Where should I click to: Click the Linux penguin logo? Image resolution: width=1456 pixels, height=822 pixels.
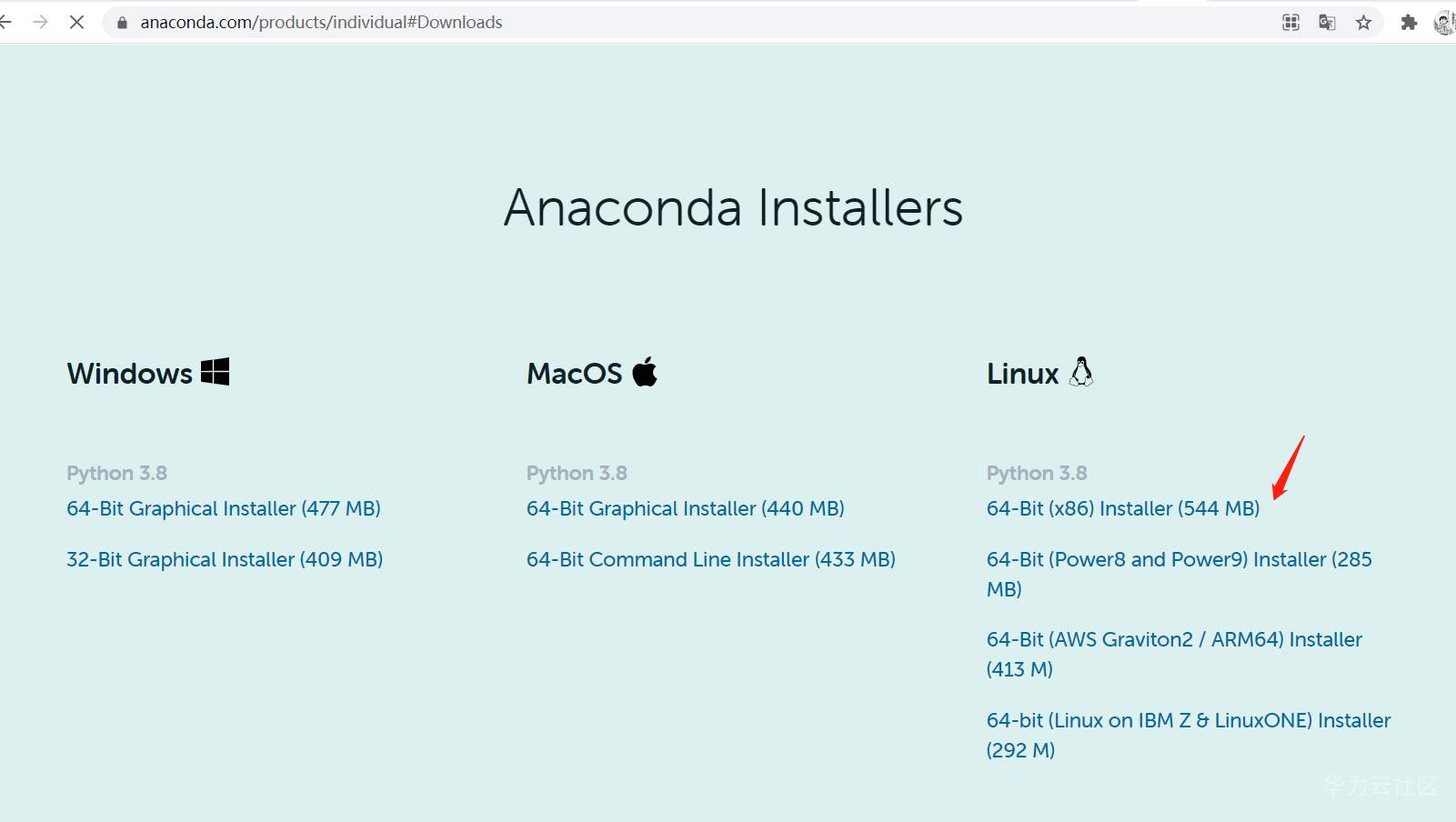click(1081, 372)
